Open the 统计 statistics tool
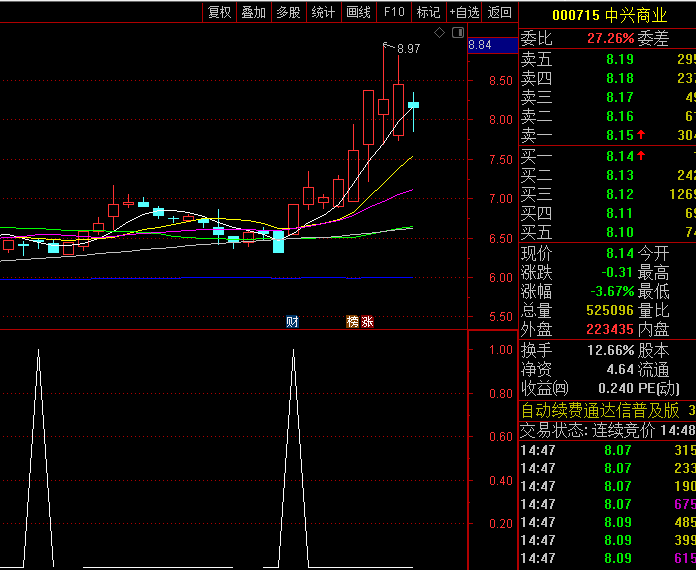 click(323, 12)
